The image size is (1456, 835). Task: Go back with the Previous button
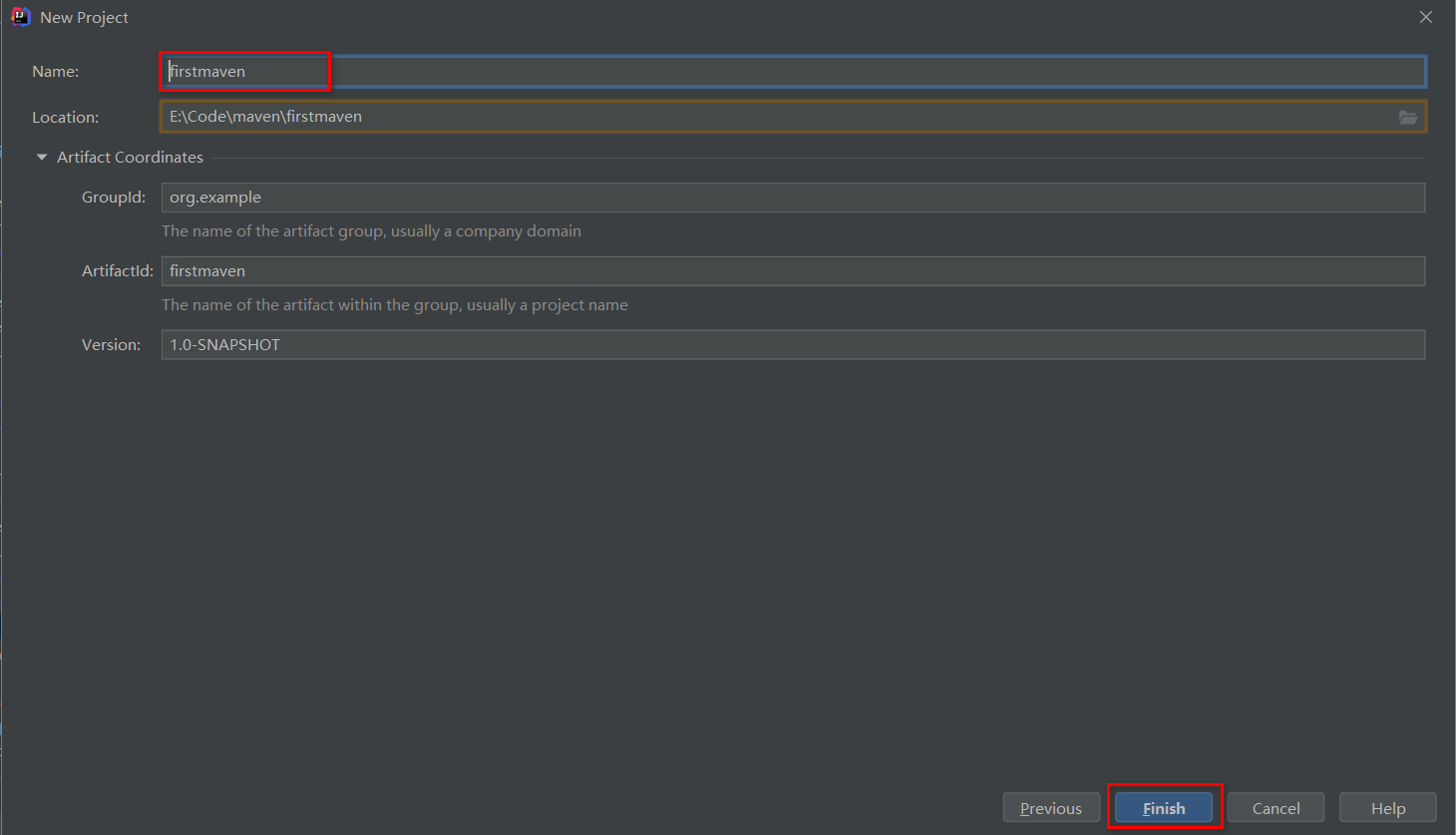click(1051, 808)
